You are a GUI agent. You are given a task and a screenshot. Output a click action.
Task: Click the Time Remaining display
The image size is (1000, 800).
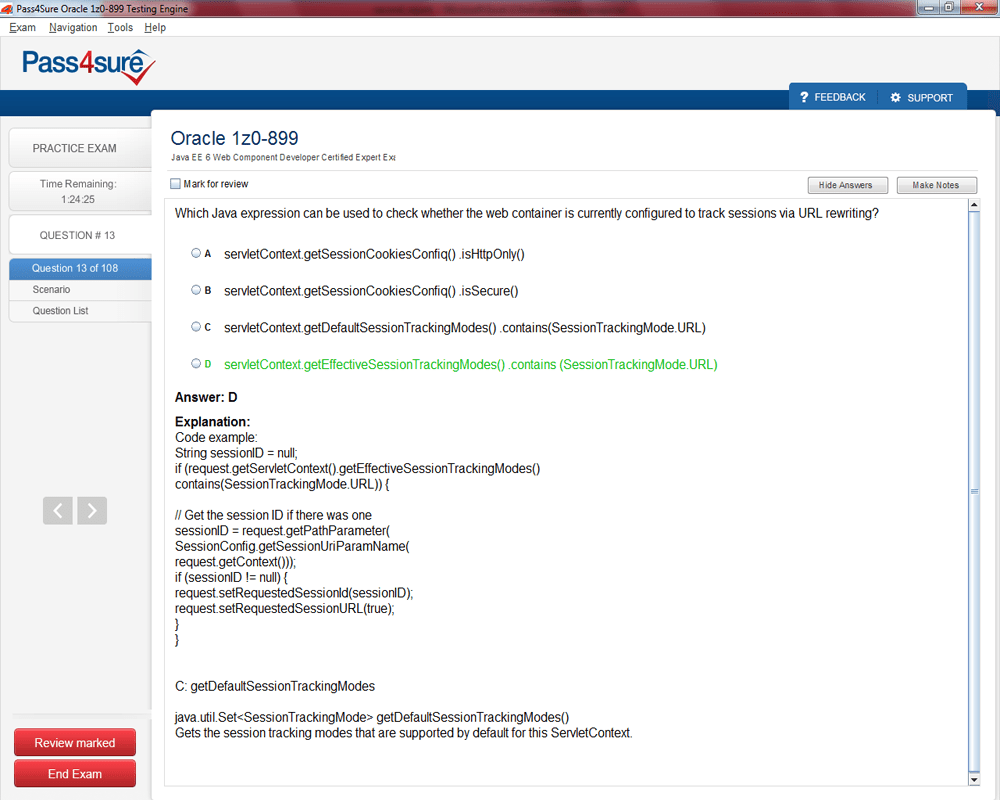[x=80, y=191]
